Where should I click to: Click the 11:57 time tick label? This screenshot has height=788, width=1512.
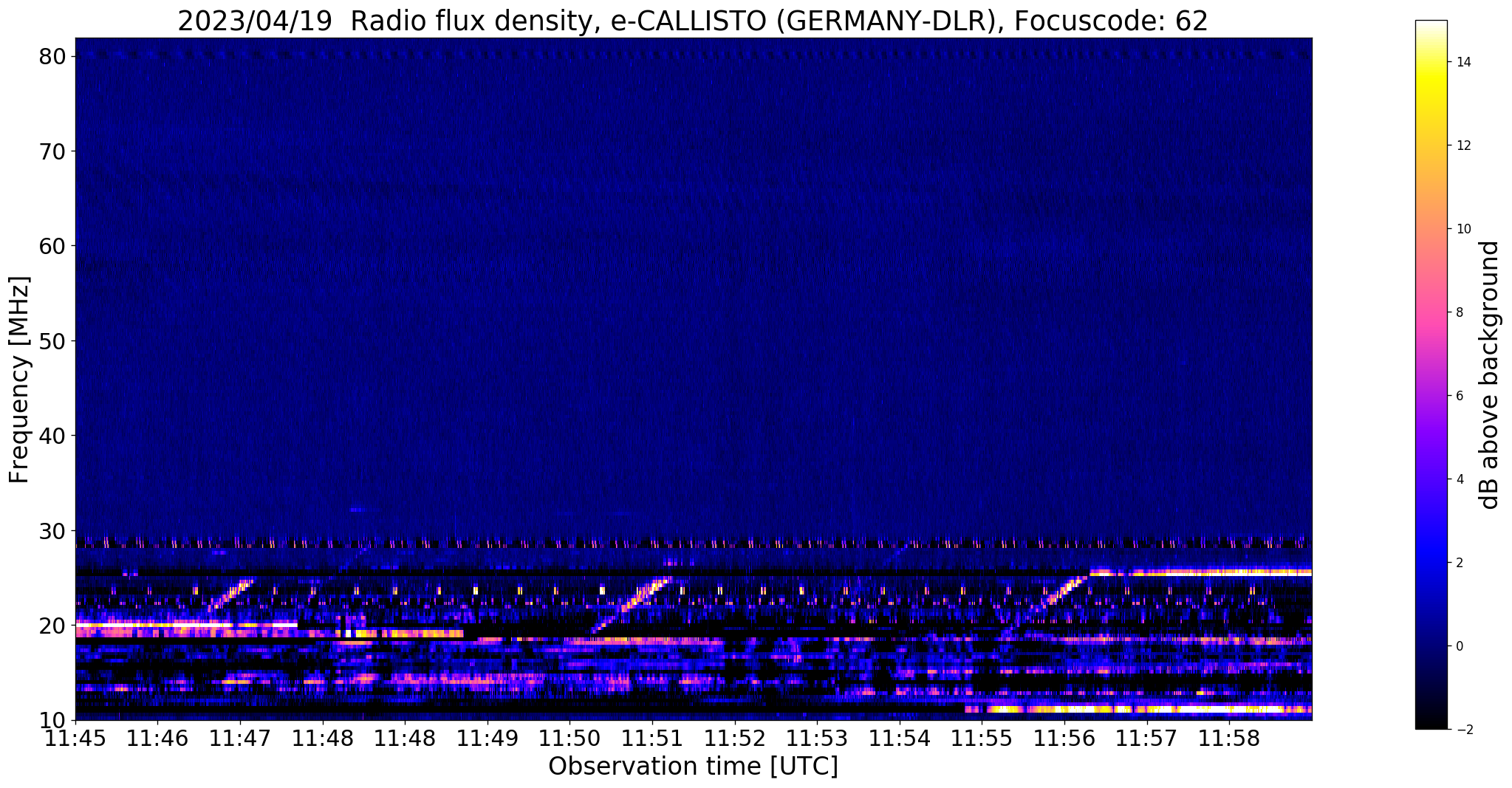coord(1146,739)
